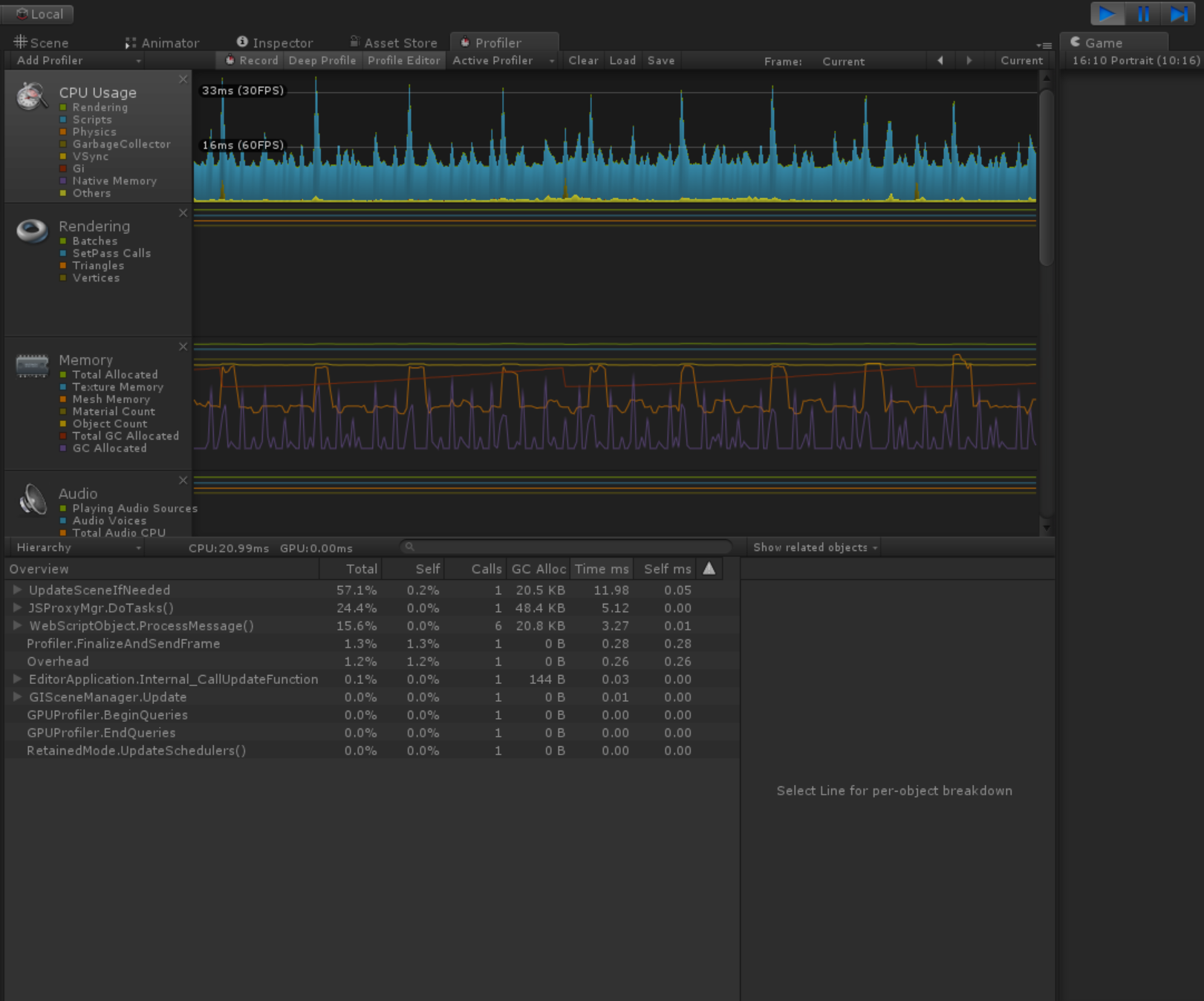
Task: Toggle the Record button
Action: coord(251,61)
